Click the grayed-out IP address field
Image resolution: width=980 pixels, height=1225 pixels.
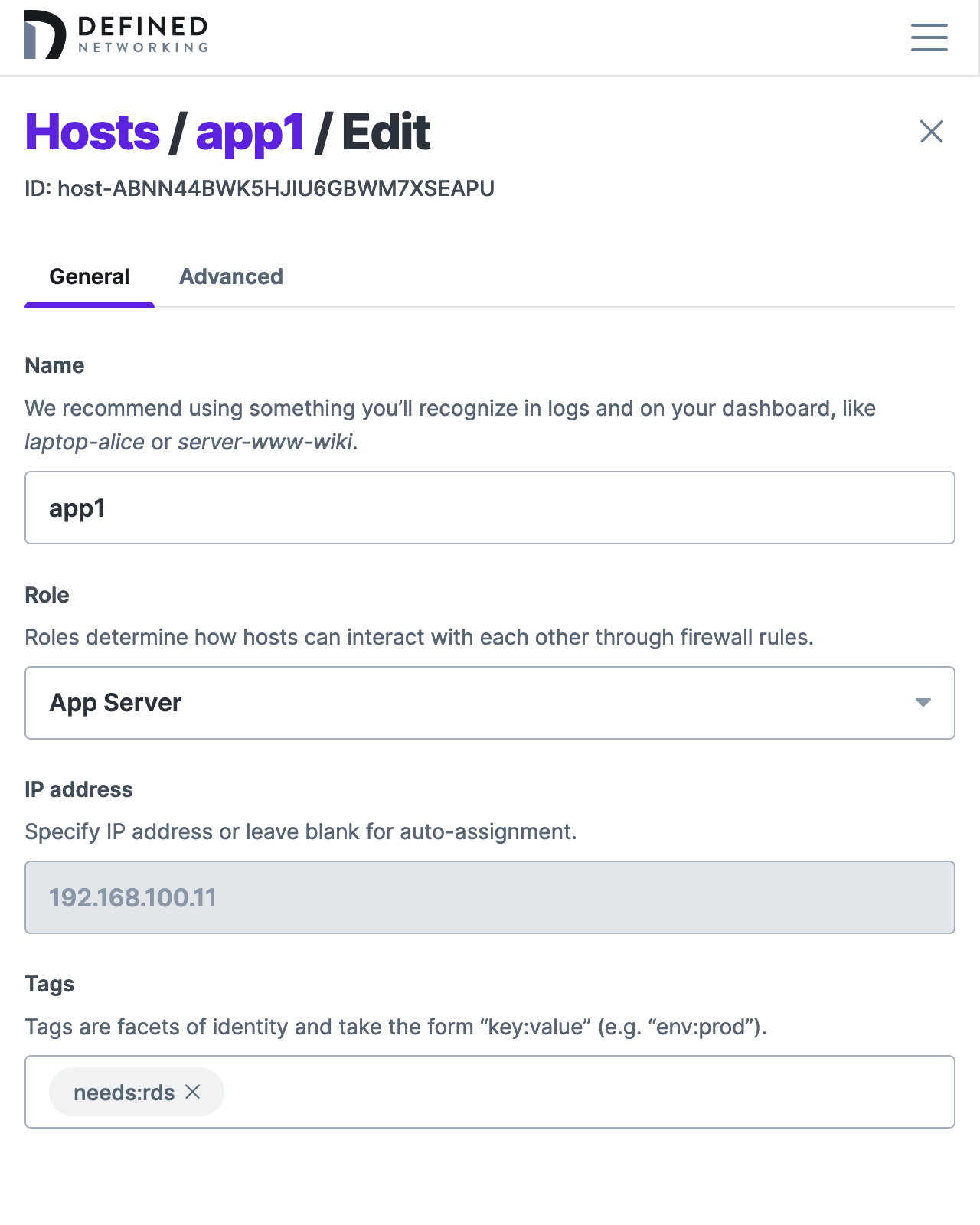coord(488,897)
